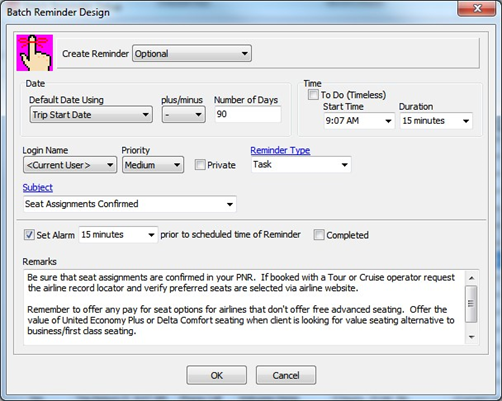Uncheck the Set Alarm checkbox
The width and height of the screenshot is (502, 401).
coord(29,235)
